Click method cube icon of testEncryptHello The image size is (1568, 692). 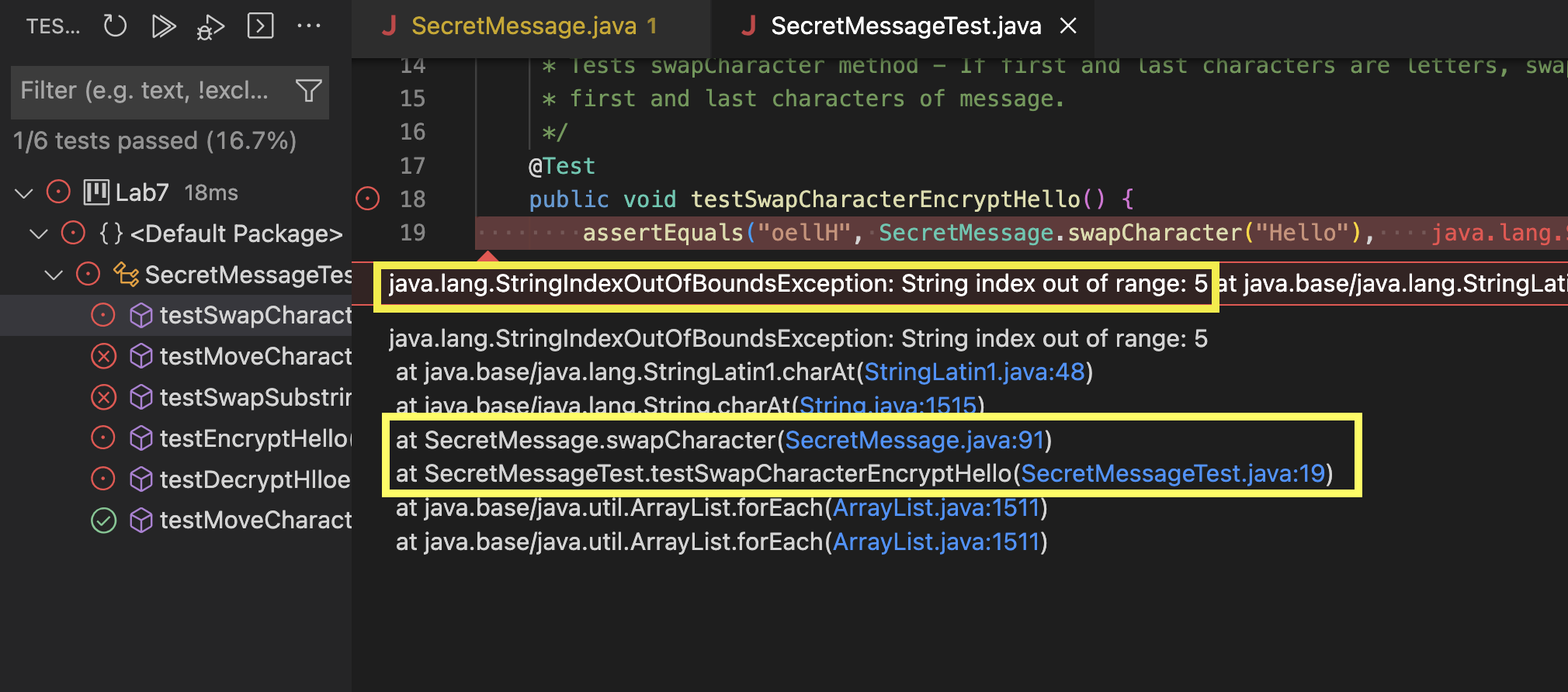click(x=140, y=438)
